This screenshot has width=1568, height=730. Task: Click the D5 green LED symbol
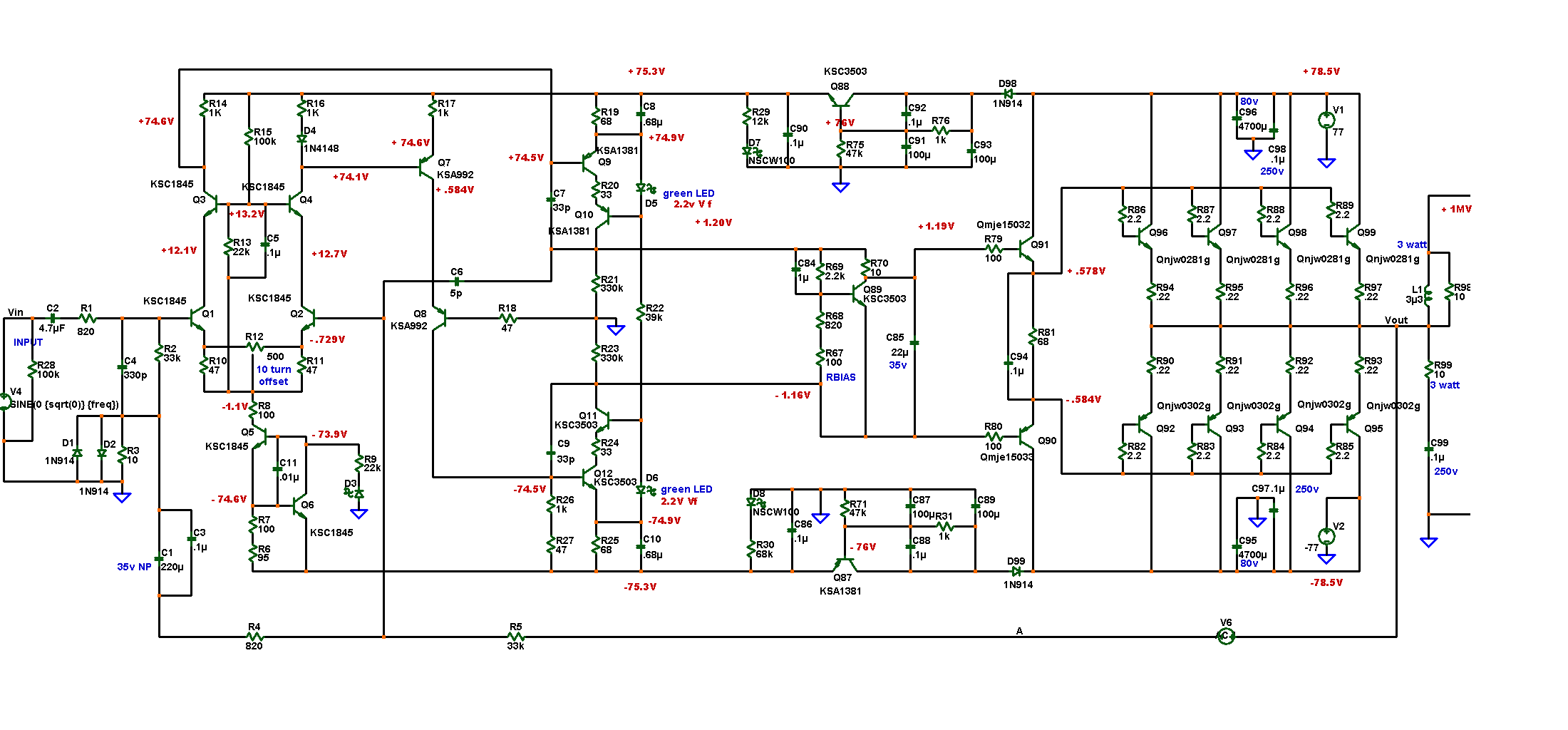coord(645,189)
